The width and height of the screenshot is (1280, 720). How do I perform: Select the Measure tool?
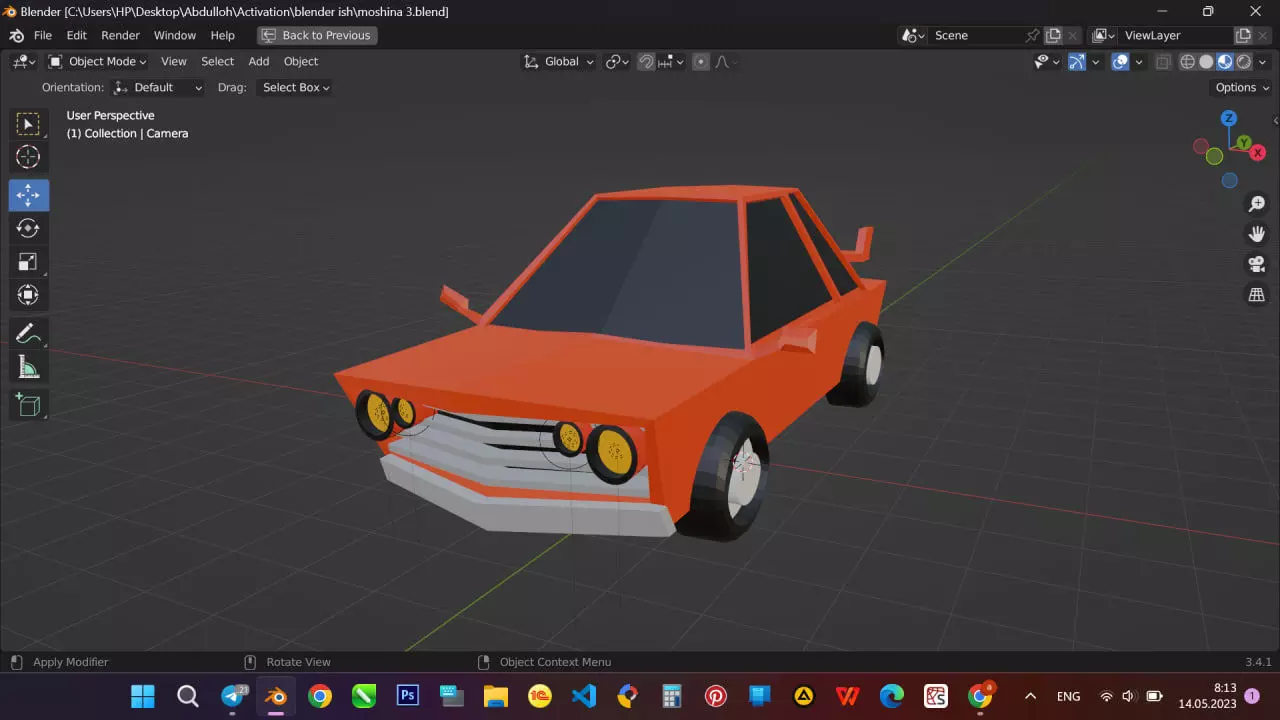[x=28, y=367]
